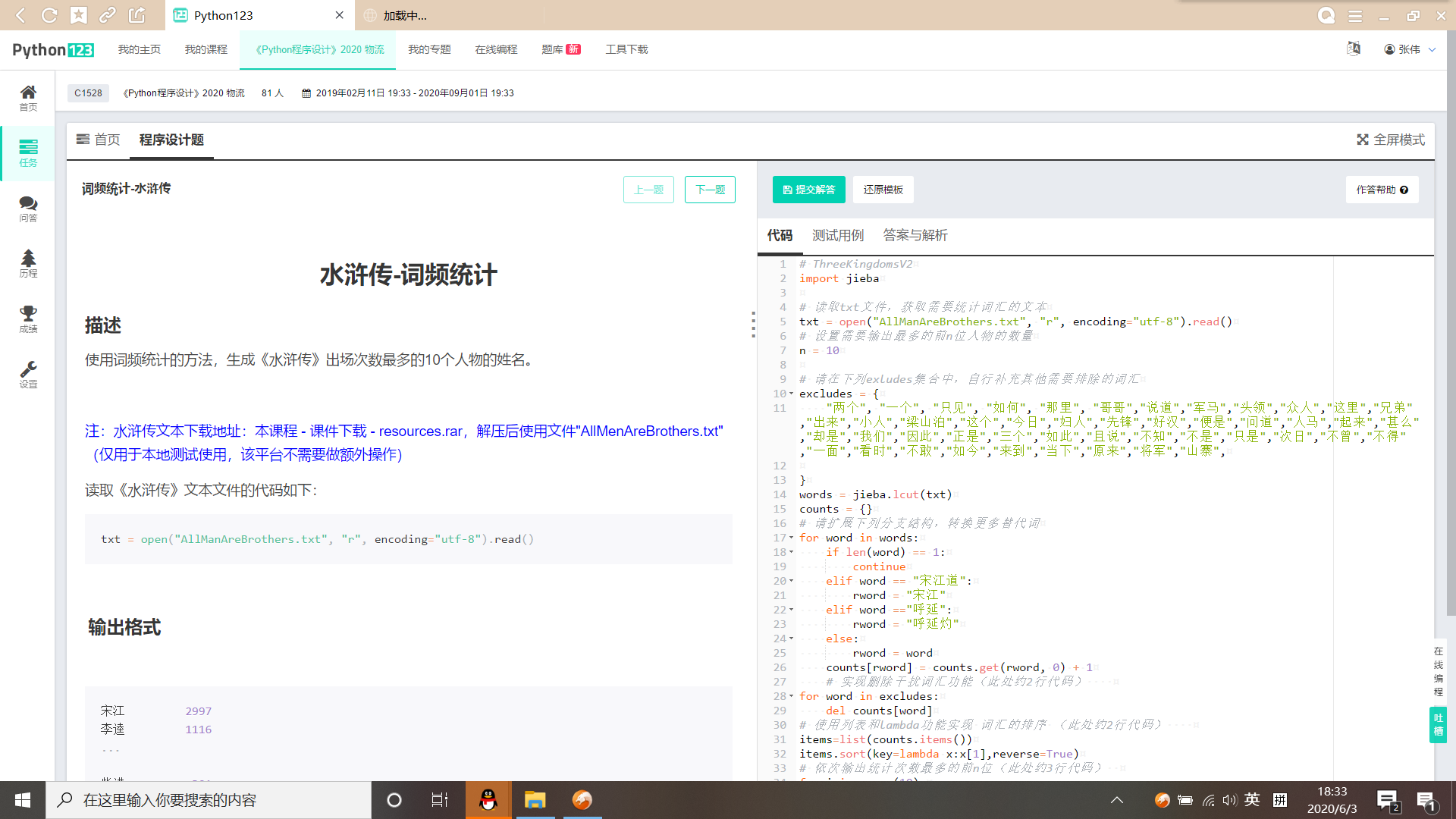Open the 在线编程 menu item
The image size is (1456, 819).
tap(496, 49)
